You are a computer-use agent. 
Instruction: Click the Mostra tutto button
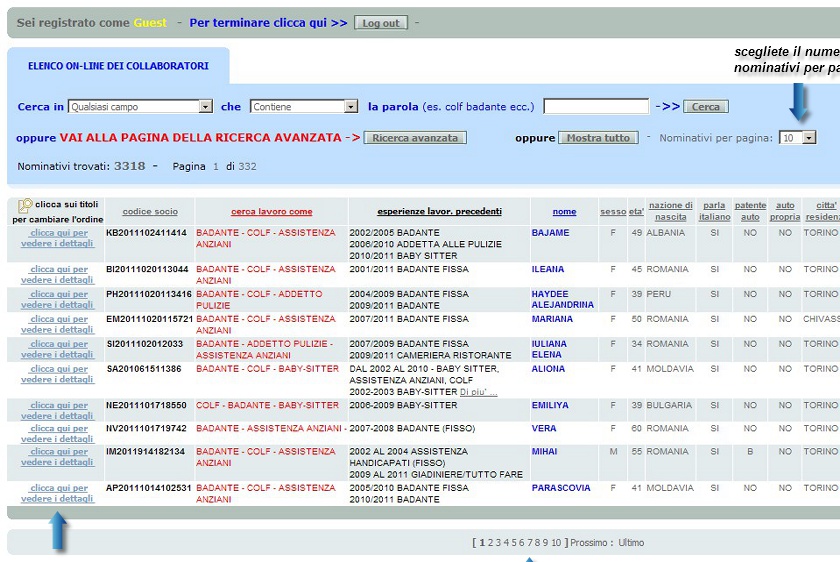pyautogui.click(x=598, y=138)
